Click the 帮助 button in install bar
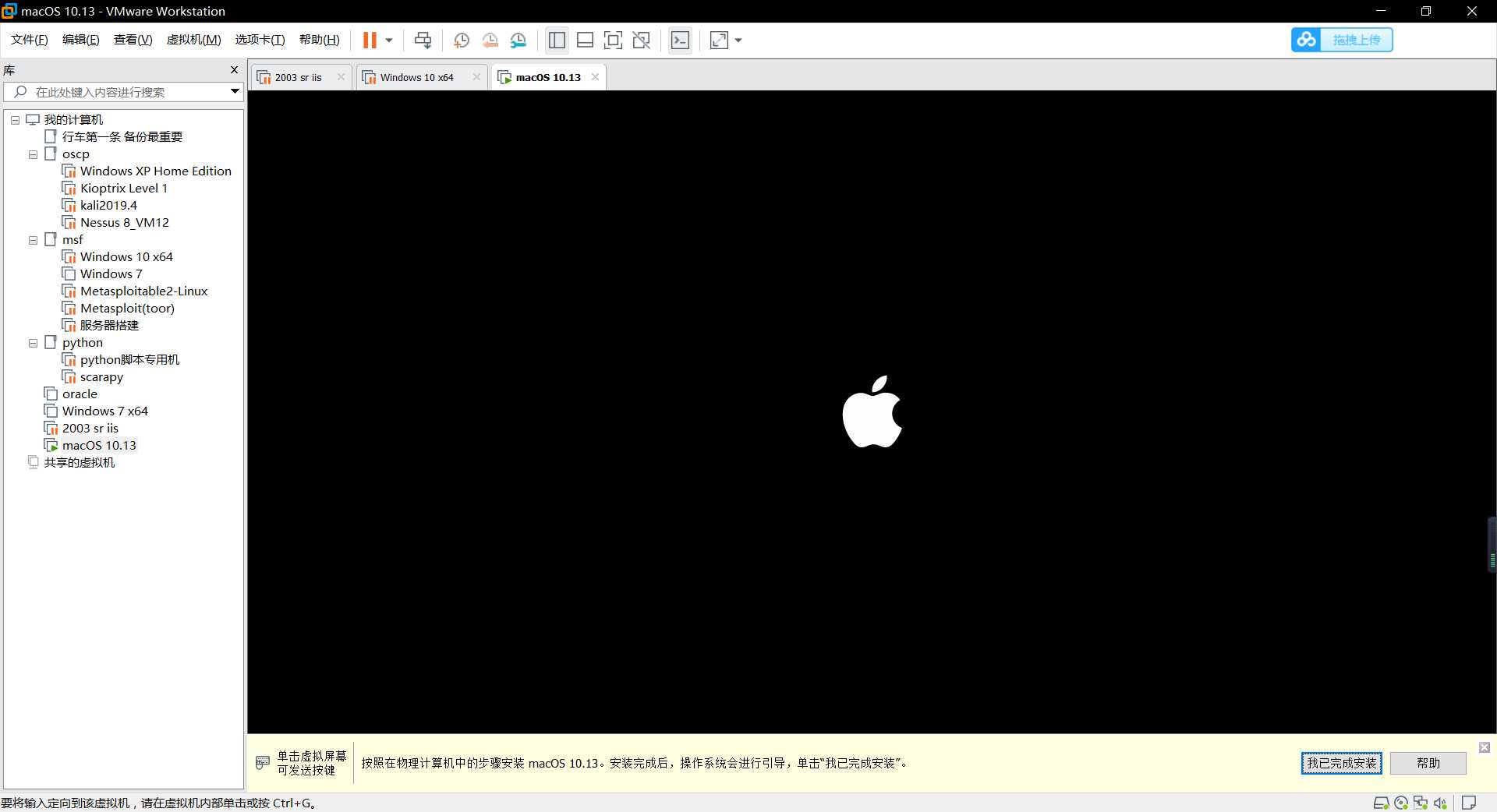This screenshot has height=812, width=1497. (x=1428, y=763)
